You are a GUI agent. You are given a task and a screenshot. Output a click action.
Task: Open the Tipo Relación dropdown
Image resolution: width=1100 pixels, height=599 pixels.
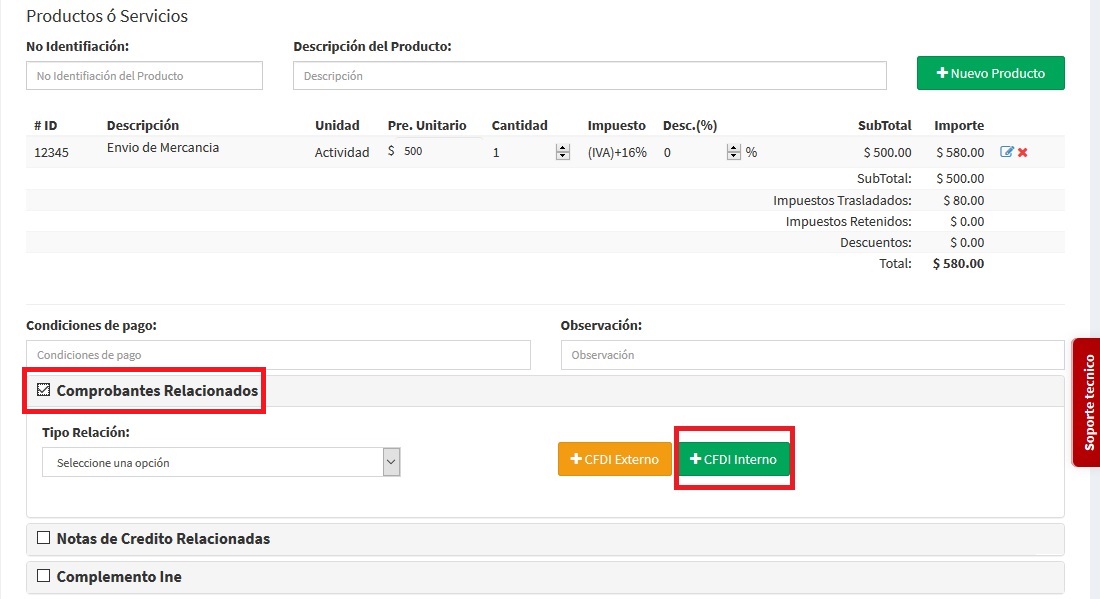click(x=221, y=462)
